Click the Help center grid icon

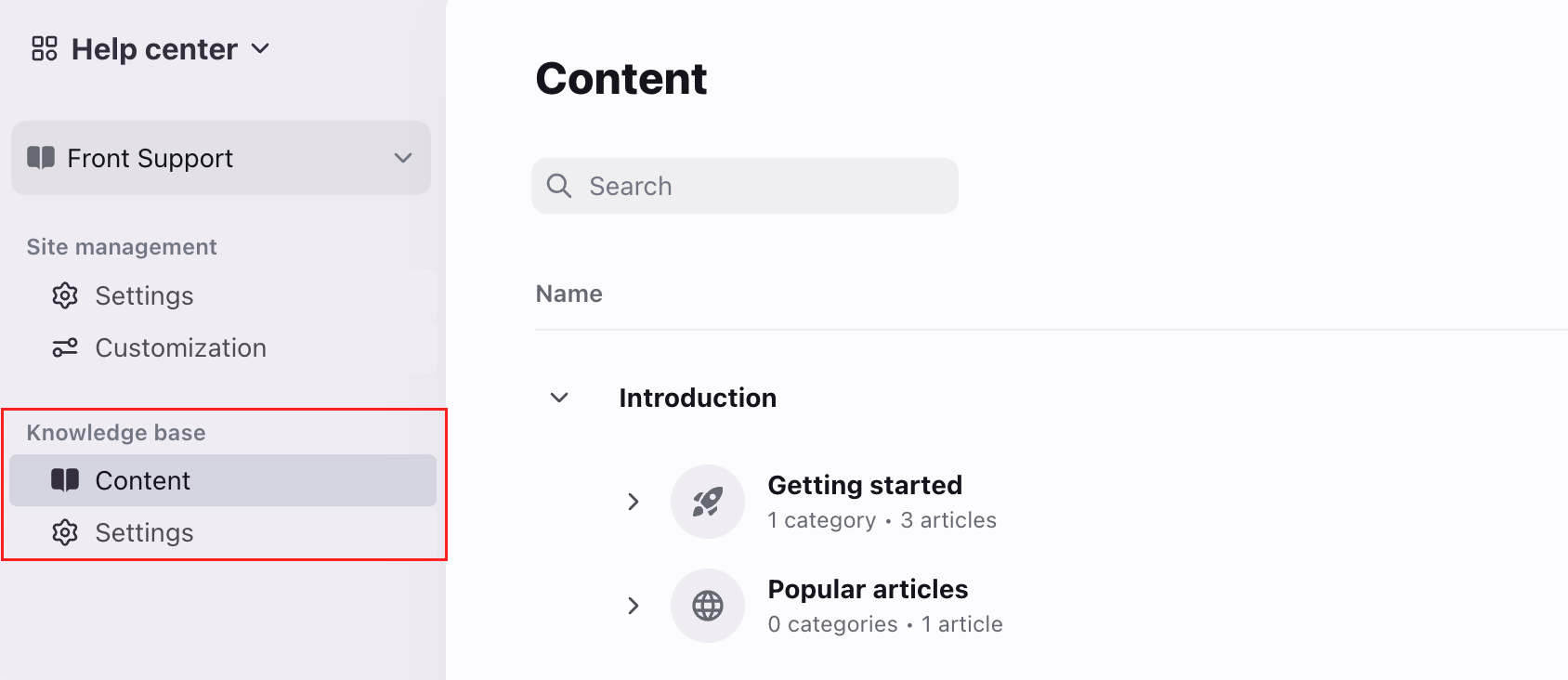45,48
